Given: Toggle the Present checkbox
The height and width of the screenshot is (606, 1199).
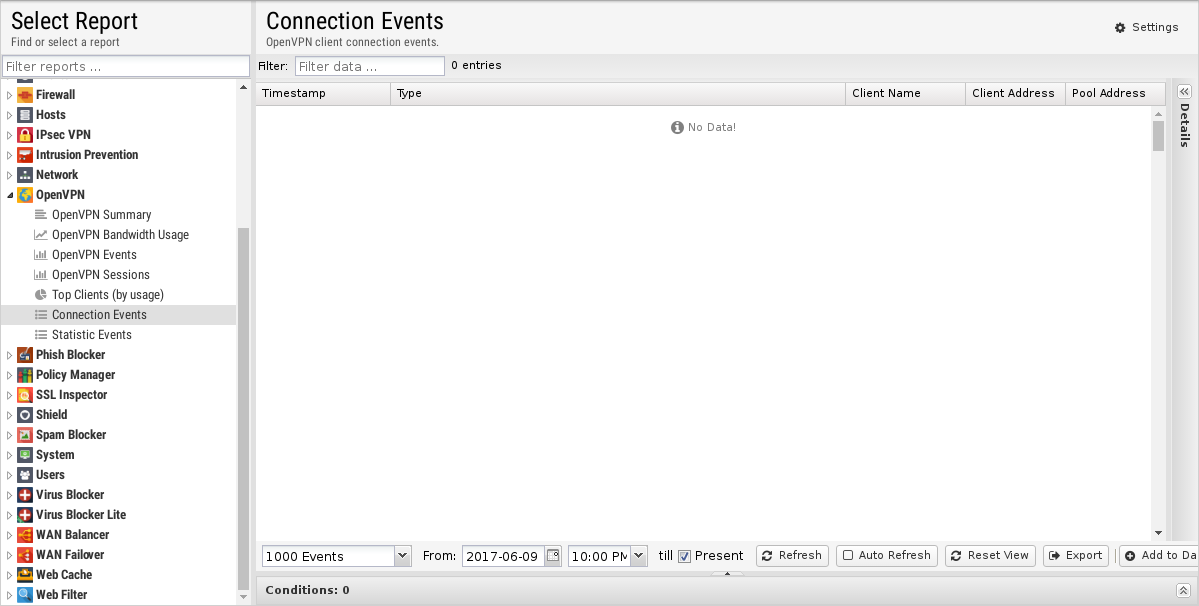Looking at the screenshot, I should click(x=684, y=556).
